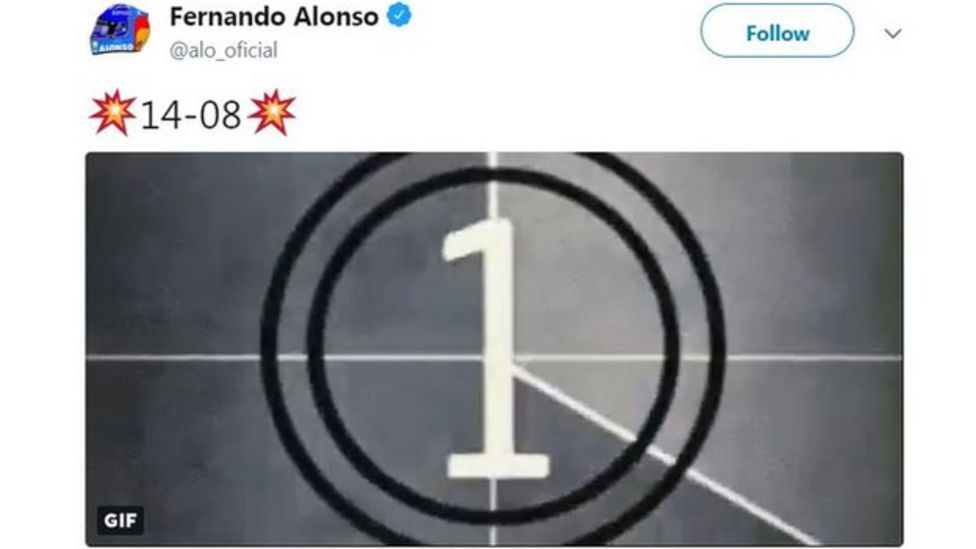This screenshot has width=976, height=549.
Task: Follow the @alo_oficial account
Action: (x=777, y=31)
